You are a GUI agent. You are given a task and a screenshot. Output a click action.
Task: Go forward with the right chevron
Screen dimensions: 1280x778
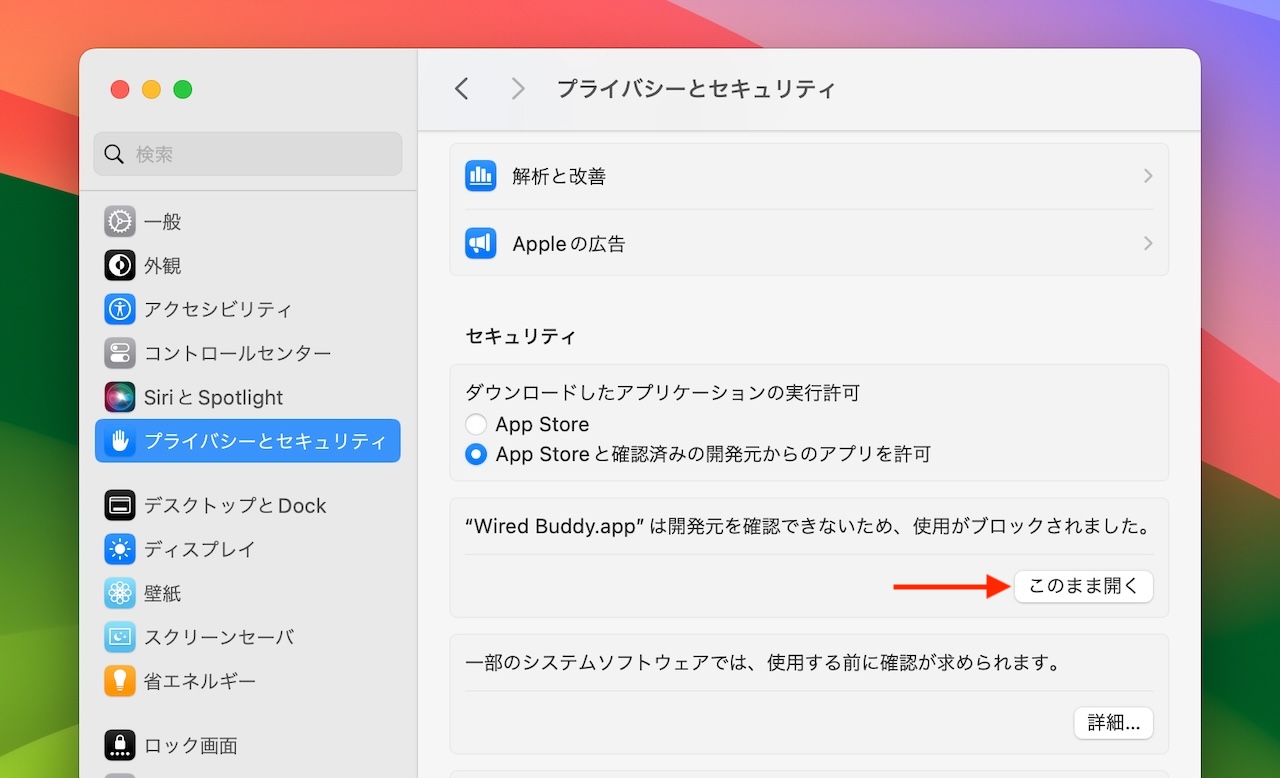518,89
